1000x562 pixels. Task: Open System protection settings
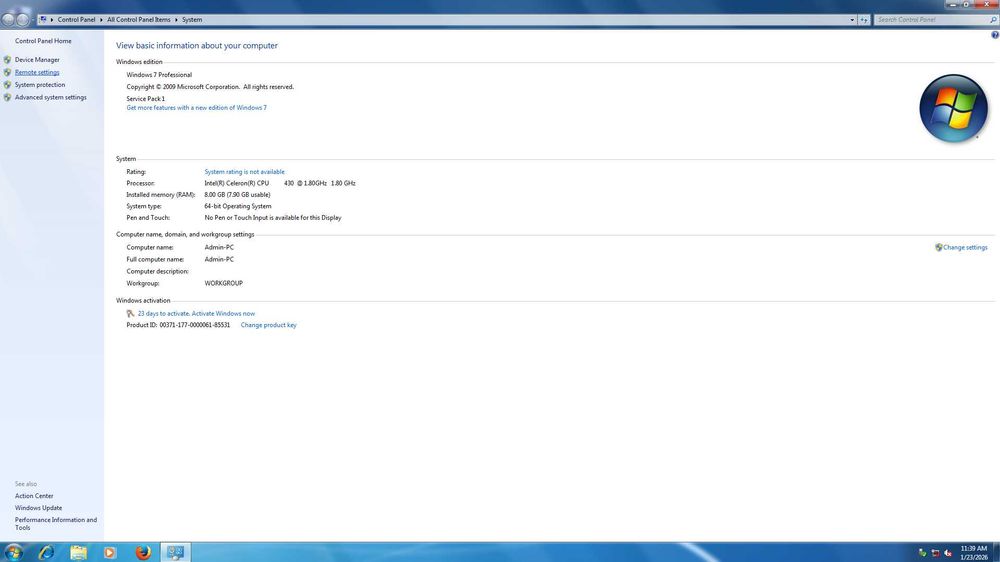pos(40,84)
